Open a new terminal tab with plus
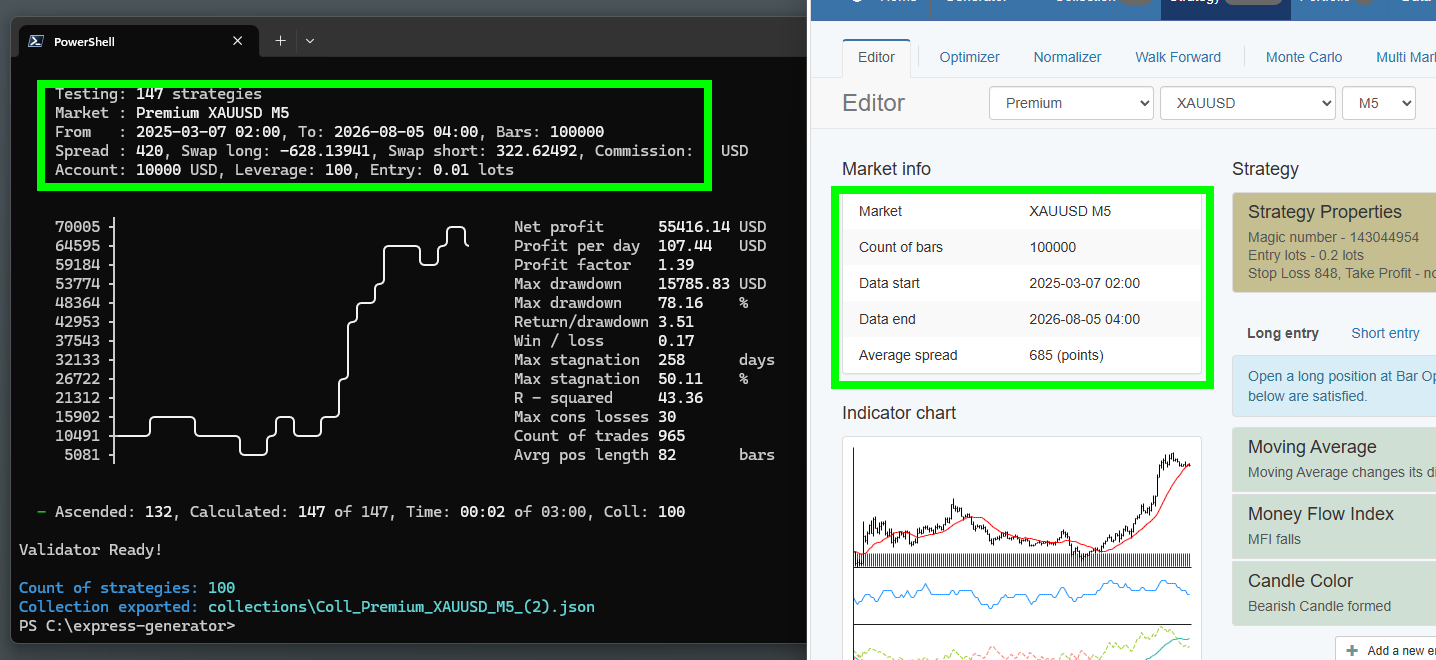The height and width of the screenshot is (660, 1436). point(280,41)
